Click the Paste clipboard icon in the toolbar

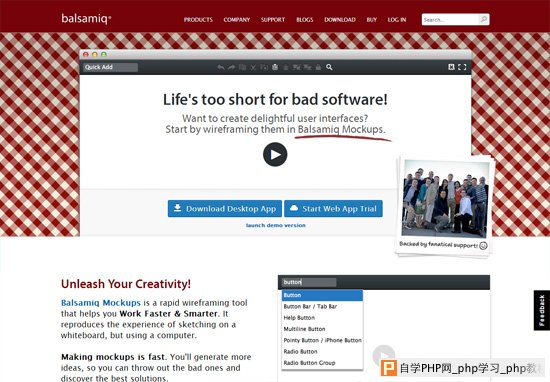click(275, 67)
